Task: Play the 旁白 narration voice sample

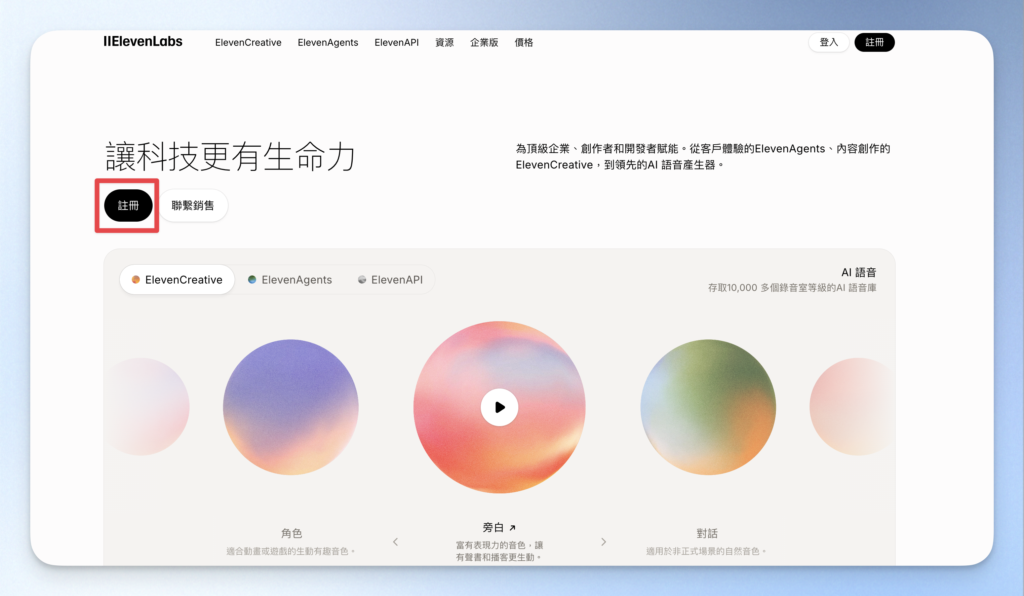Action: pyautogui.click(x=500, y=407)
